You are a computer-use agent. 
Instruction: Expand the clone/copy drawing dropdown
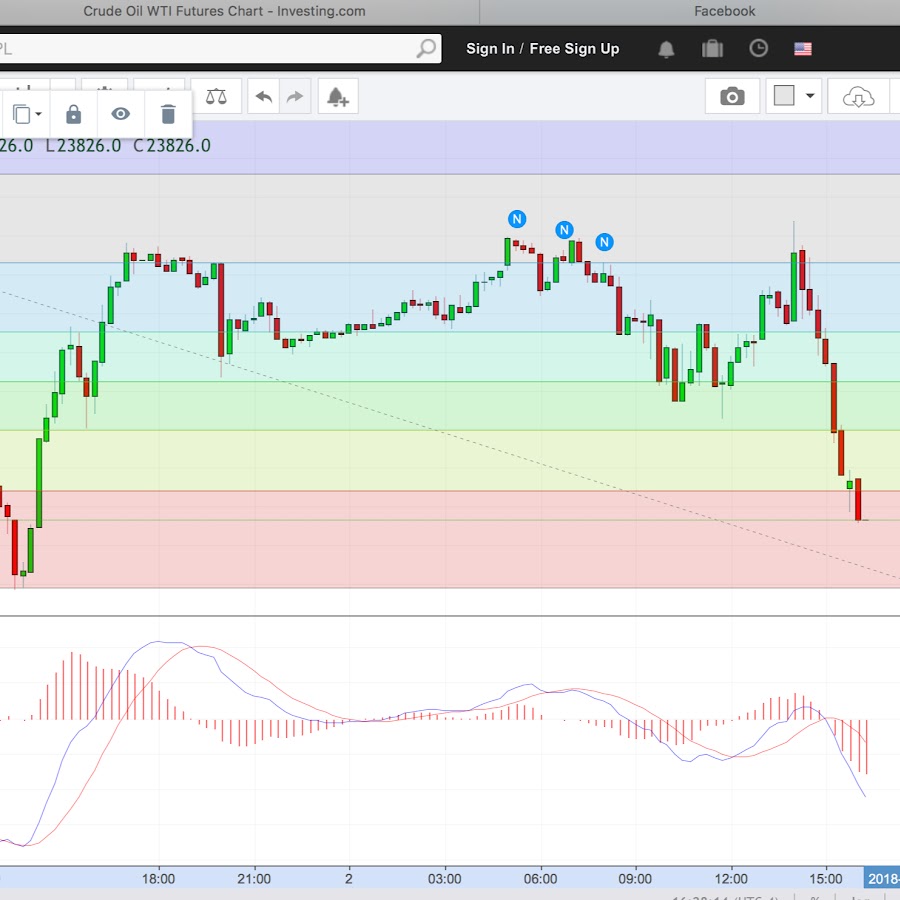pyautogui.click(x=38, y=114)
